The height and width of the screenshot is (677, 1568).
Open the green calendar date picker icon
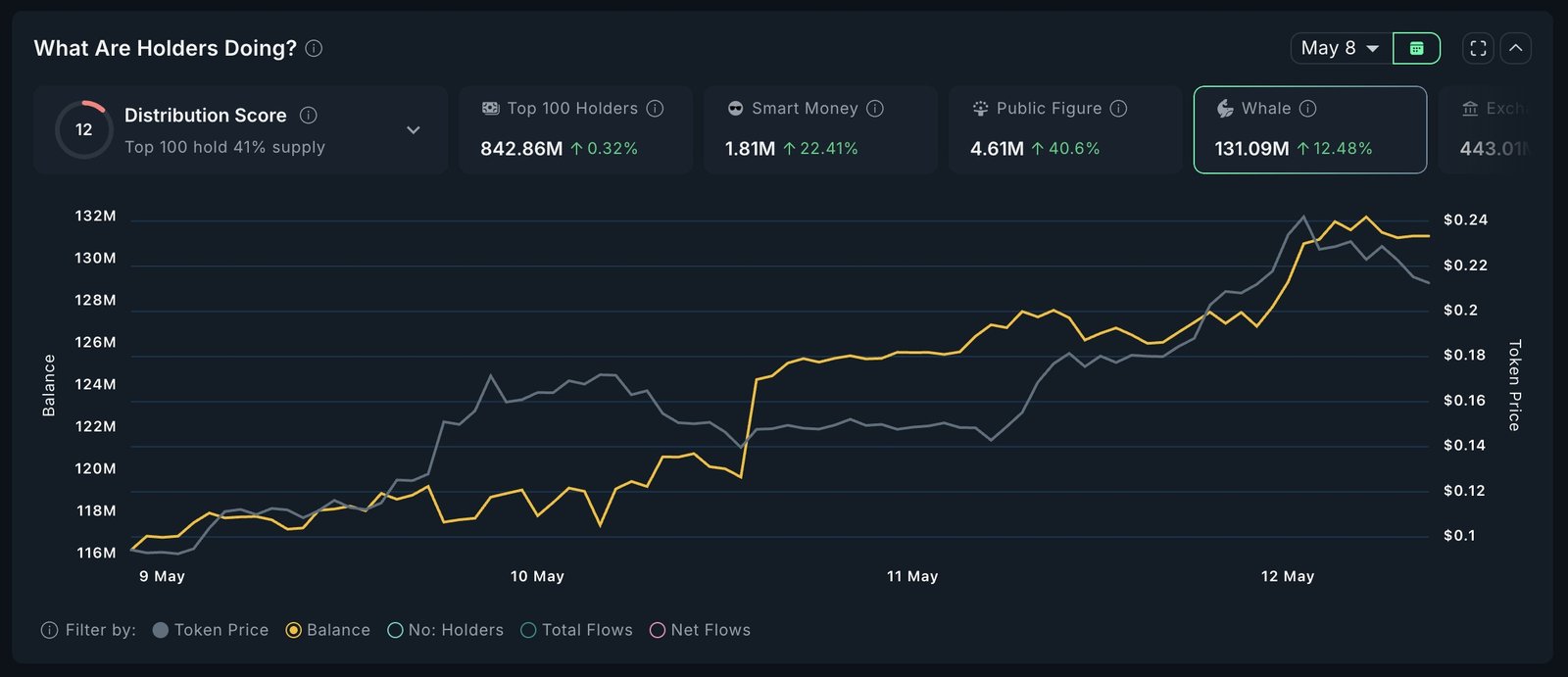[x=1416, y=48]
